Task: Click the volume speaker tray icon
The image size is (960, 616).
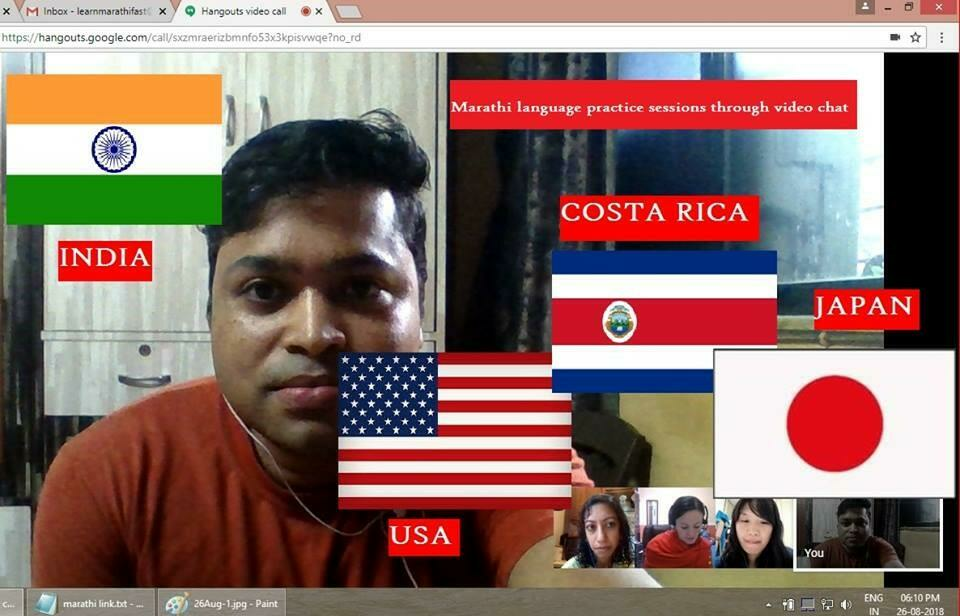Action: (846, 604)
